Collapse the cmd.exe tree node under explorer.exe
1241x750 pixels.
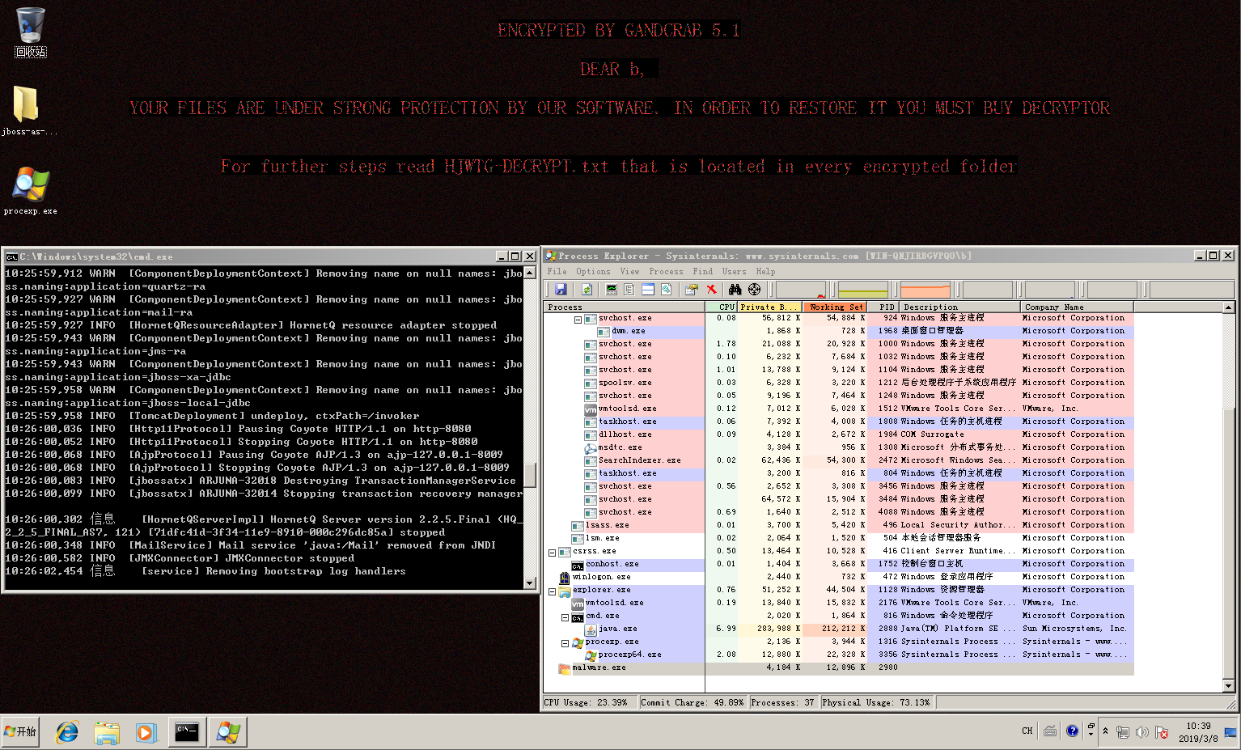pyautogui.click(x=565, y=616)
